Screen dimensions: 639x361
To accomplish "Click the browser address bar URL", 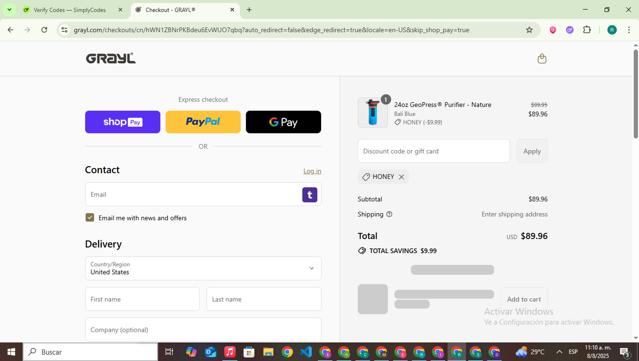I will point(271,30).
